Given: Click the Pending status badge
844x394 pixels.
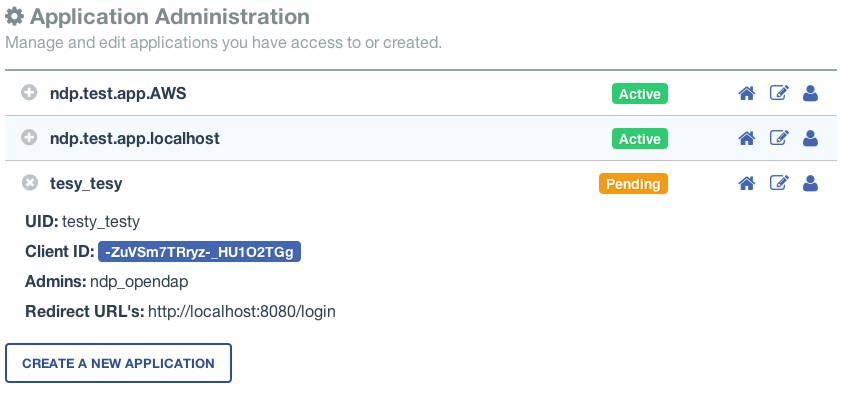Looking at the screenshot, I should pos(633,184).
